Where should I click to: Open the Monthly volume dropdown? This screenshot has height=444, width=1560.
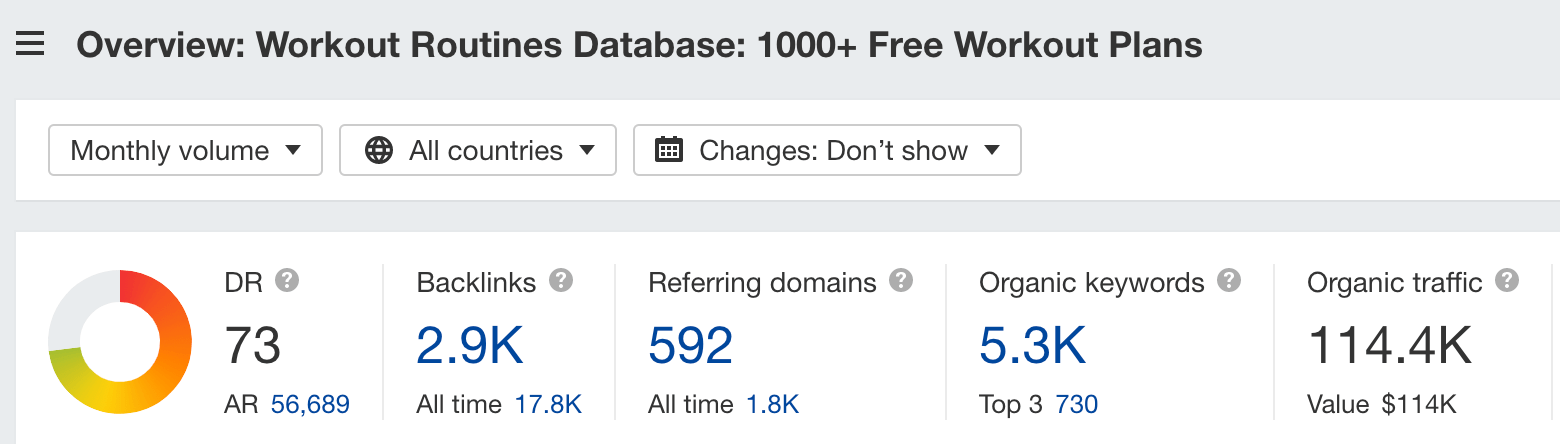point(185,151)
